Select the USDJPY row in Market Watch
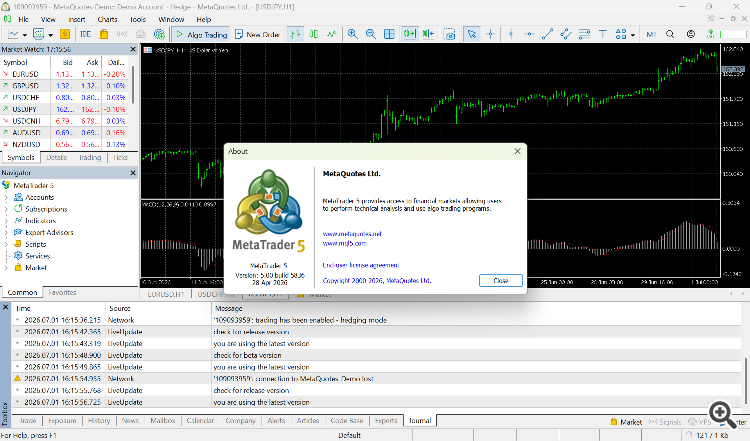750x441 pixels. 66,109
